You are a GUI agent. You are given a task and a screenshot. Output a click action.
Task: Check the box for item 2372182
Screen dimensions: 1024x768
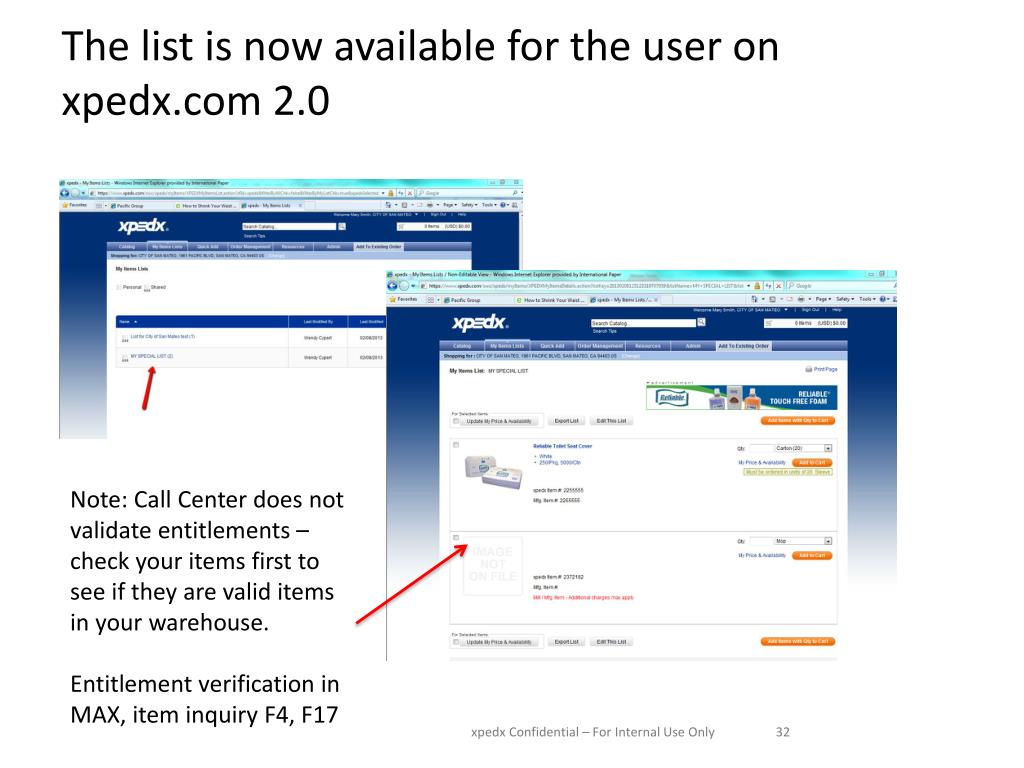click(x=456, y=537)
